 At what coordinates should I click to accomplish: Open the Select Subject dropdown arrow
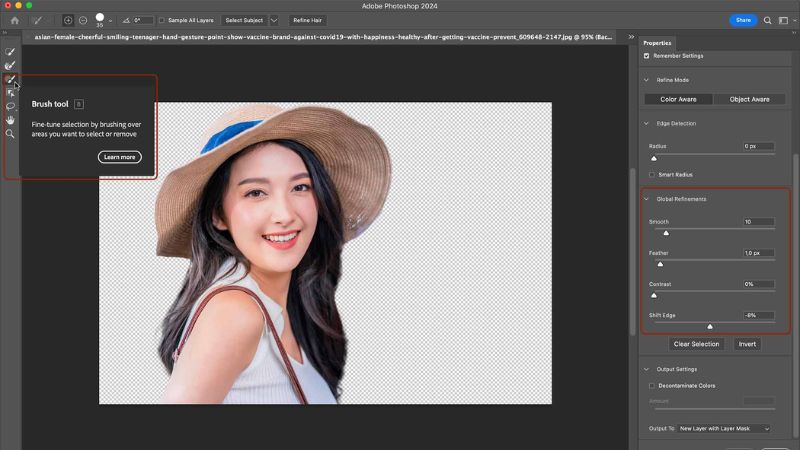(x=274, y=20)
